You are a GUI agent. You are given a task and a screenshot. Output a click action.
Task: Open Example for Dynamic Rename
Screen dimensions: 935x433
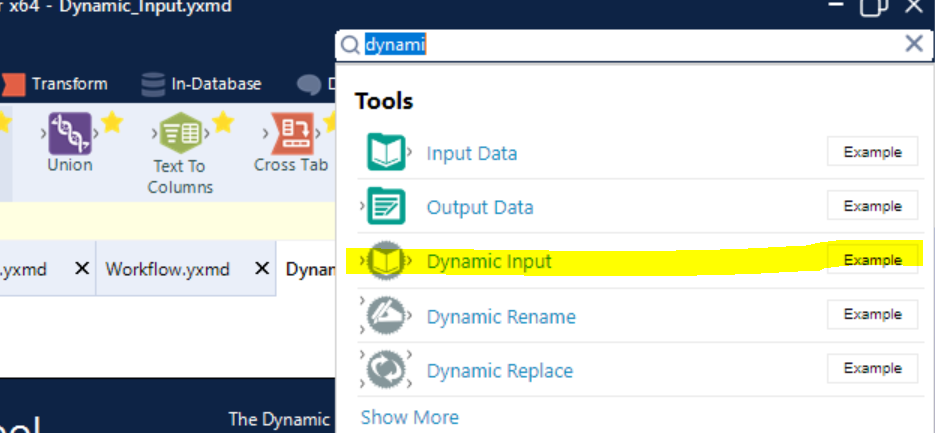[x=872, y=314]
